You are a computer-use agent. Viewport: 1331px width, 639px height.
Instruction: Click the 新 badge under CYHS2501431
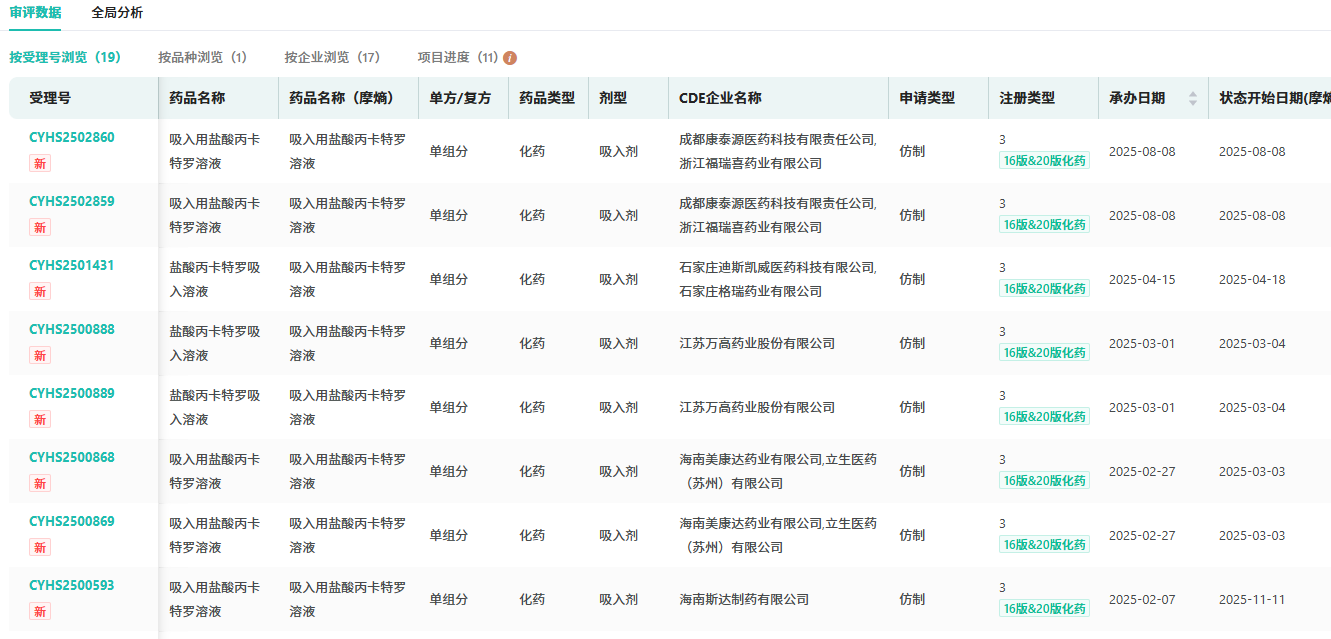point(40,291)
